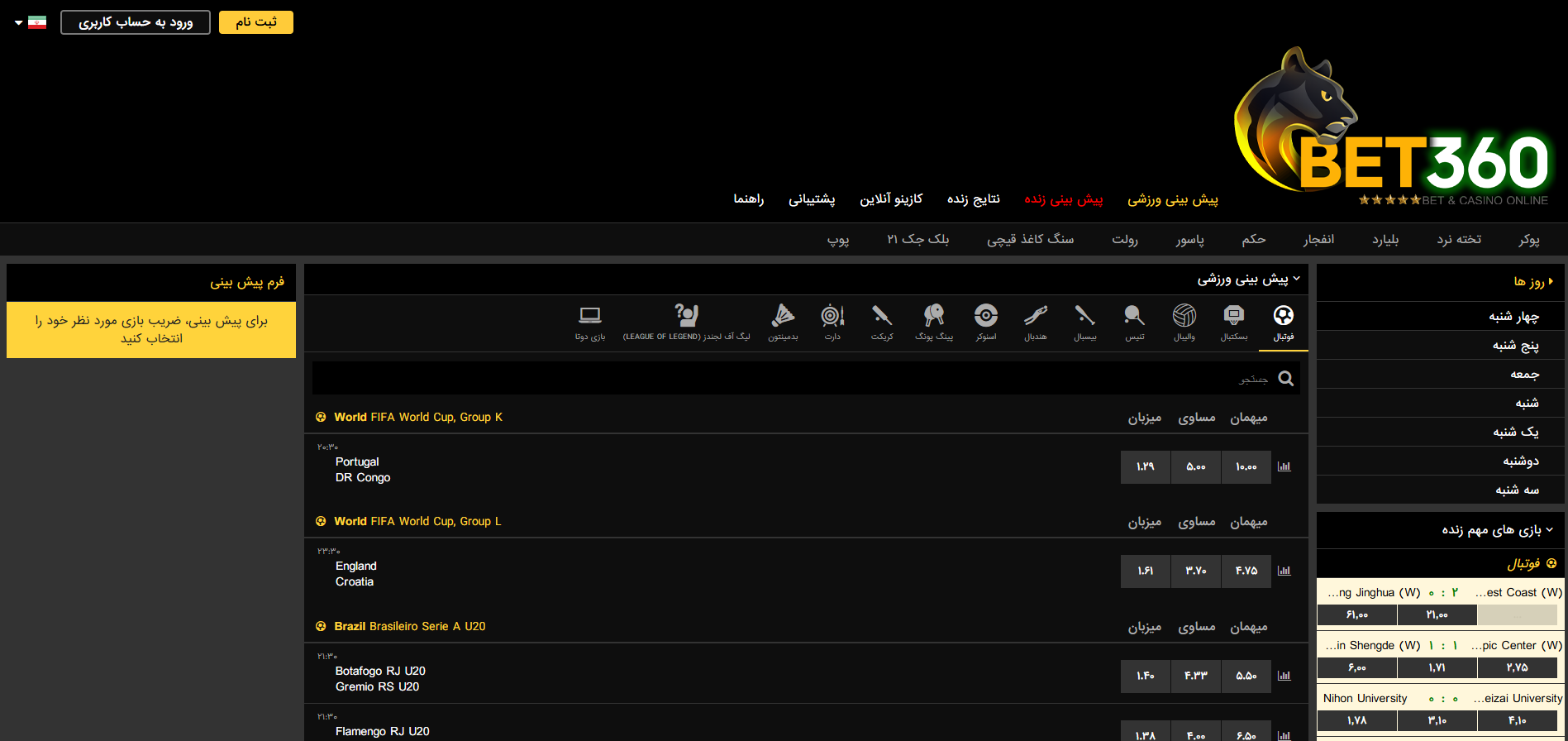The height and width of the screenshot is (741, 1568).
Task: Click the ورود به حساب کاربری login button
Action: point(136,22)
